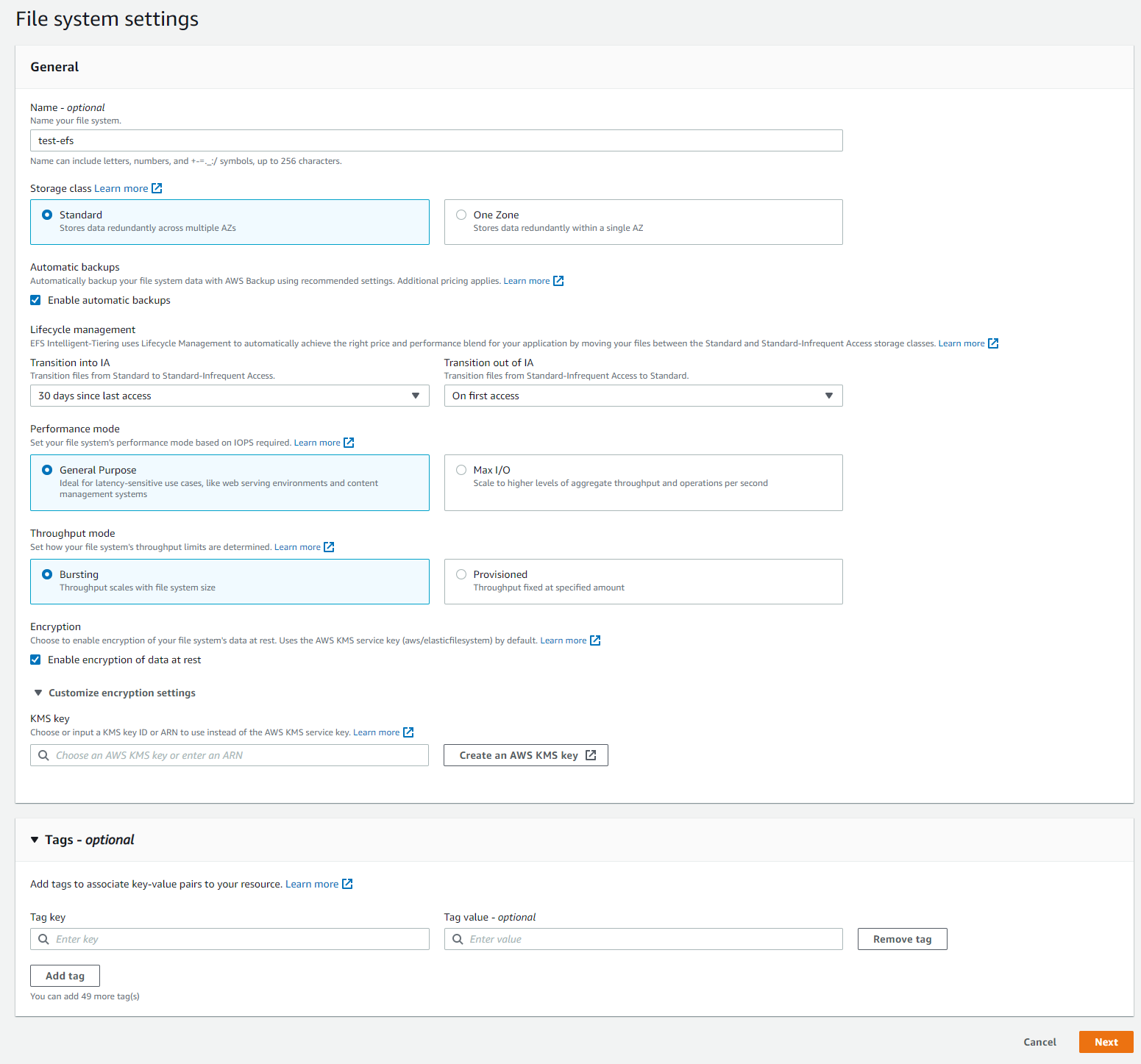Viewport: 1141px width, 1064px height.
Task: Click the file system Name input field
Action: pos(436,140)
